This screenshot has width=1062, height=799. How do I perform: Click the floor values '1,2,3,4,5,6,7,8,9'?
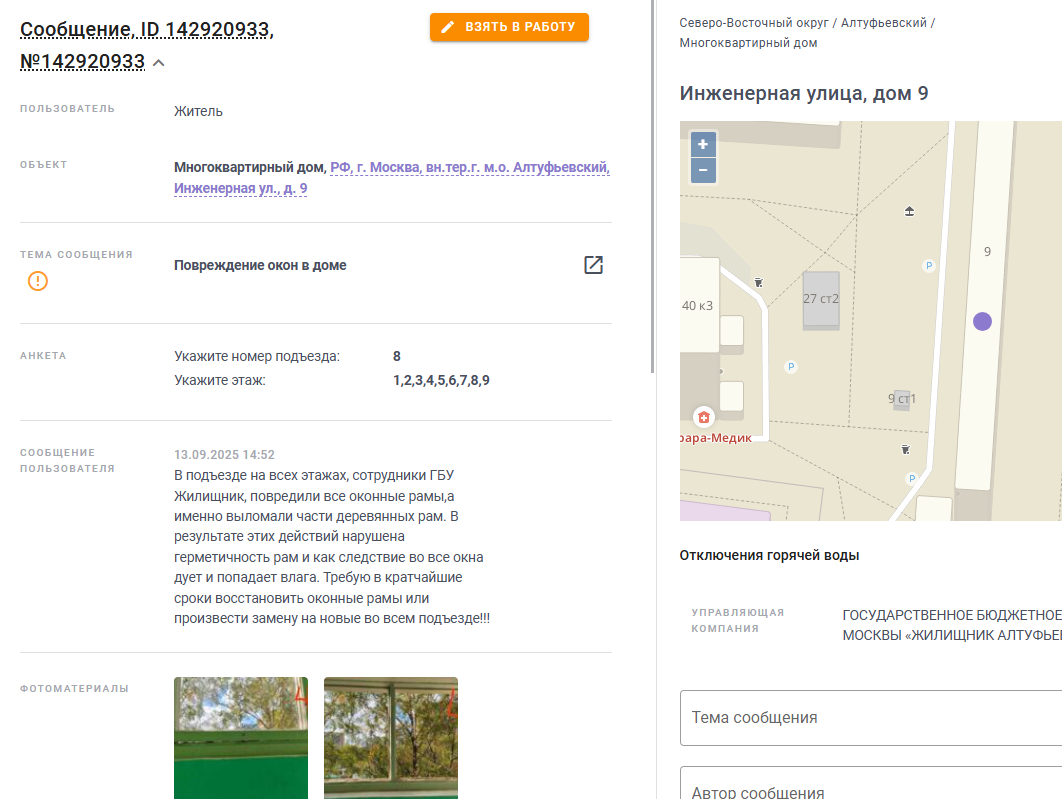pos(441,381)
